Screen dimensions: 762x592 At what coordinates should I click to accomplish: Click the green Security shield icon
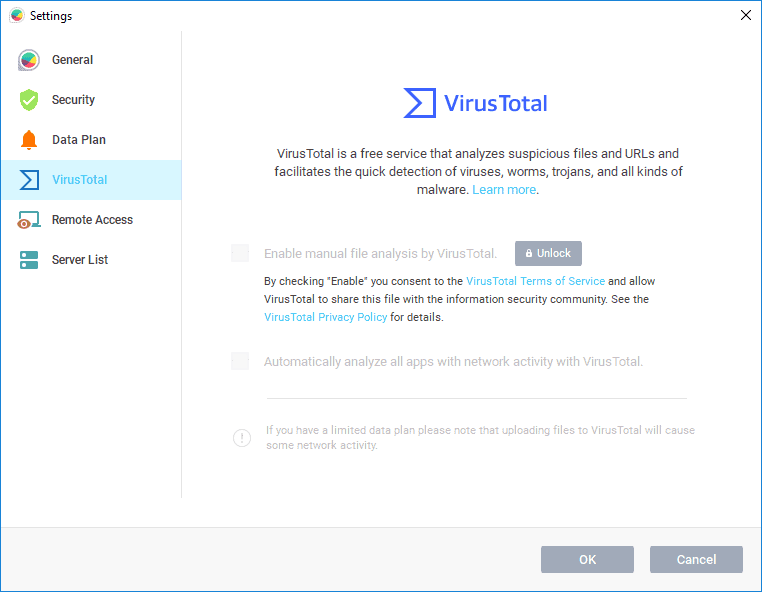pyautogui.click(x=29, y=100)
